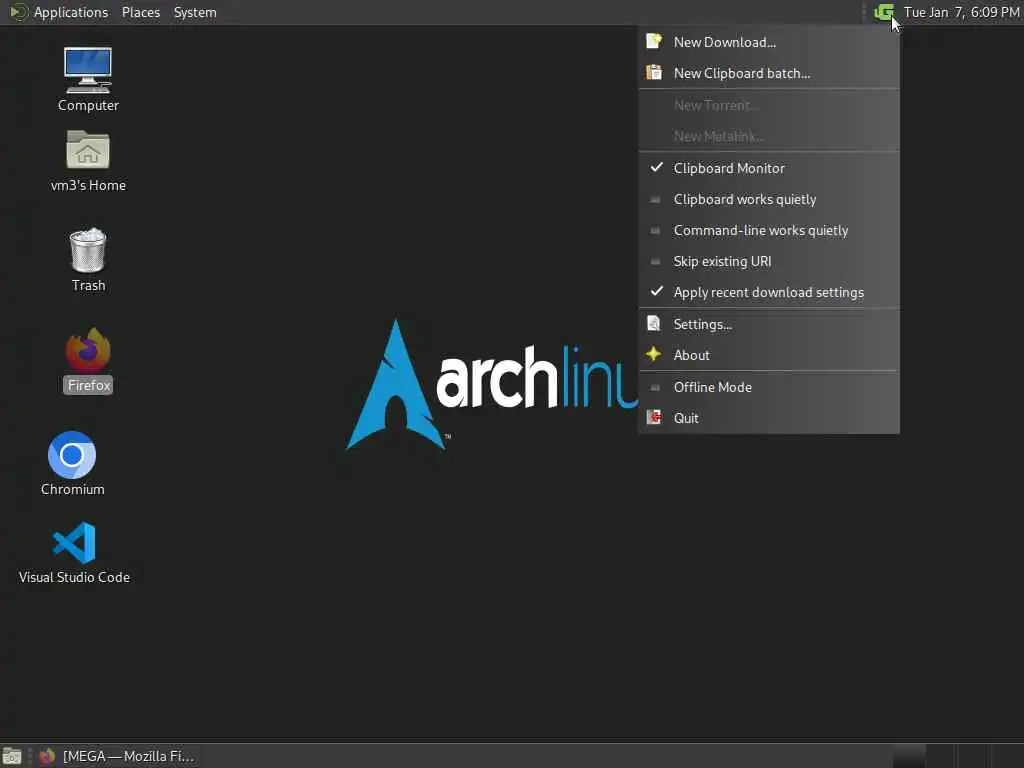Screen dimensions: 1024x768
Task: Turn on Offline Mode
Action: [x=769, y=387]
